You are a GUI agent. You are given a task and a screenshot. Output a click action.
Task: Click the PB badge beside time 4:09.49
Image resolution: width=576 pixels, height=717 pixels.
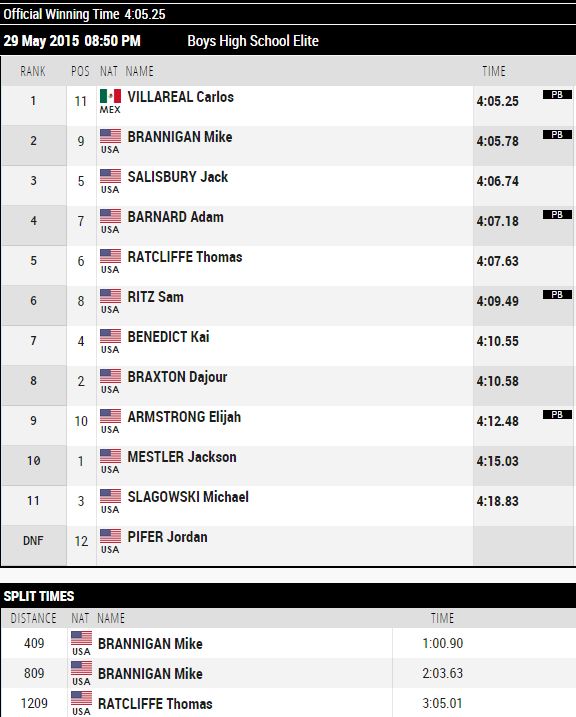pyautogui.click(x=557, y=294)
